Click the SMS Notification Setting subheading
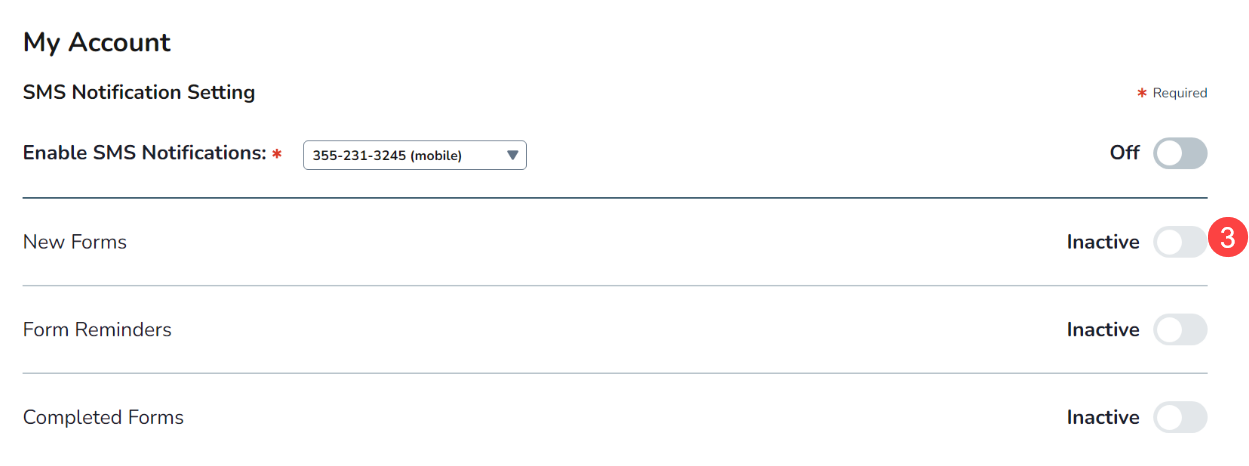 (x=139, y=93)
